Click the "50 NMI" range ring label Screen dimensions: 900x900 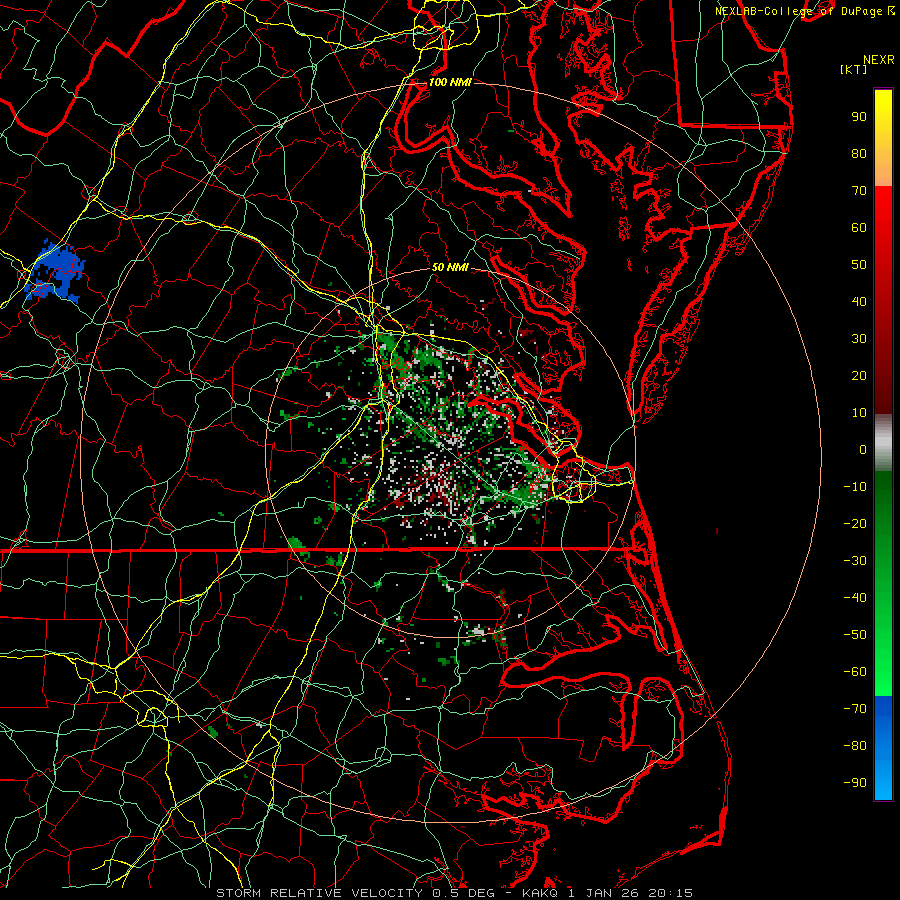[x=450, y=267]
